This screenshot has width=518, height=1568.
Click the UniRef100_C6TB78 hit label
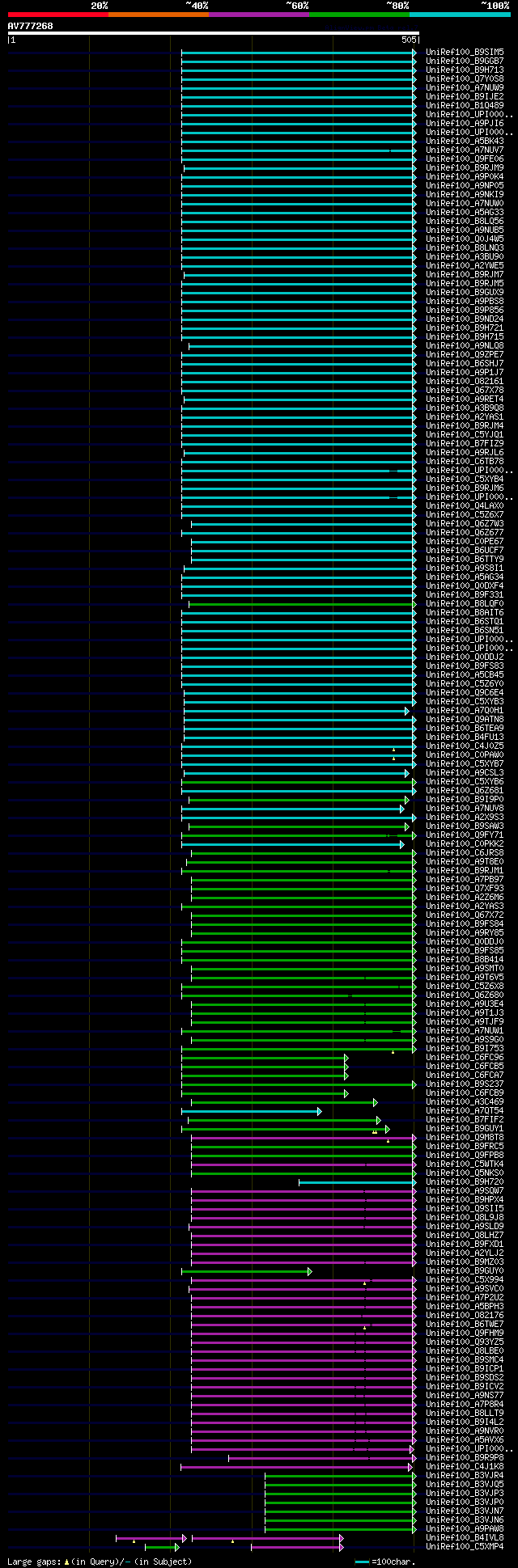[465, 461]
